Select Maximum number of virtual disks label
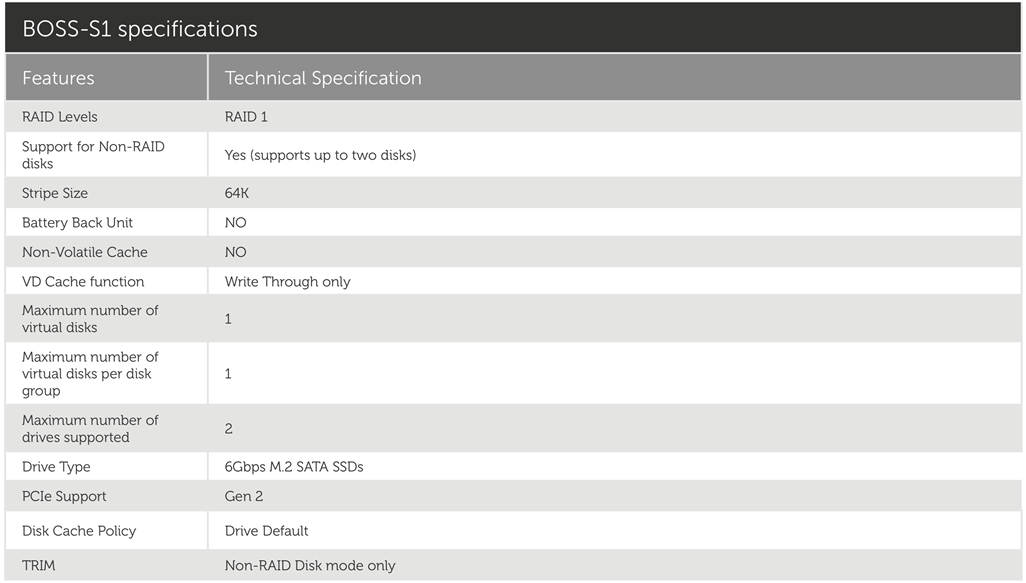1026x583 pixels. 90,319
